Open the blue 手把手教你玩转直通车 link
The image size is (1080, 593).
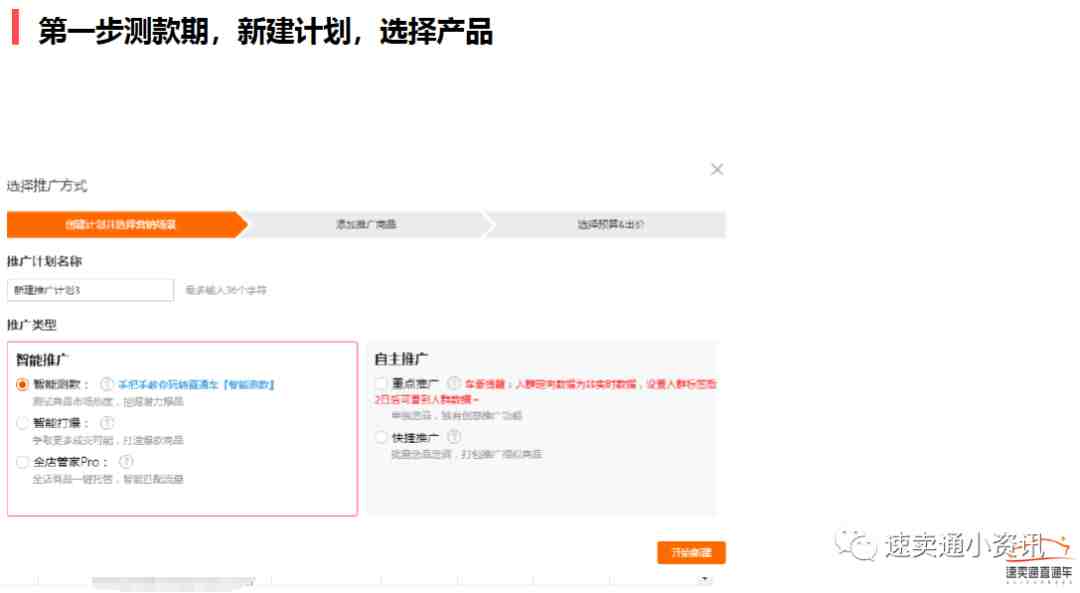[196, 384]
